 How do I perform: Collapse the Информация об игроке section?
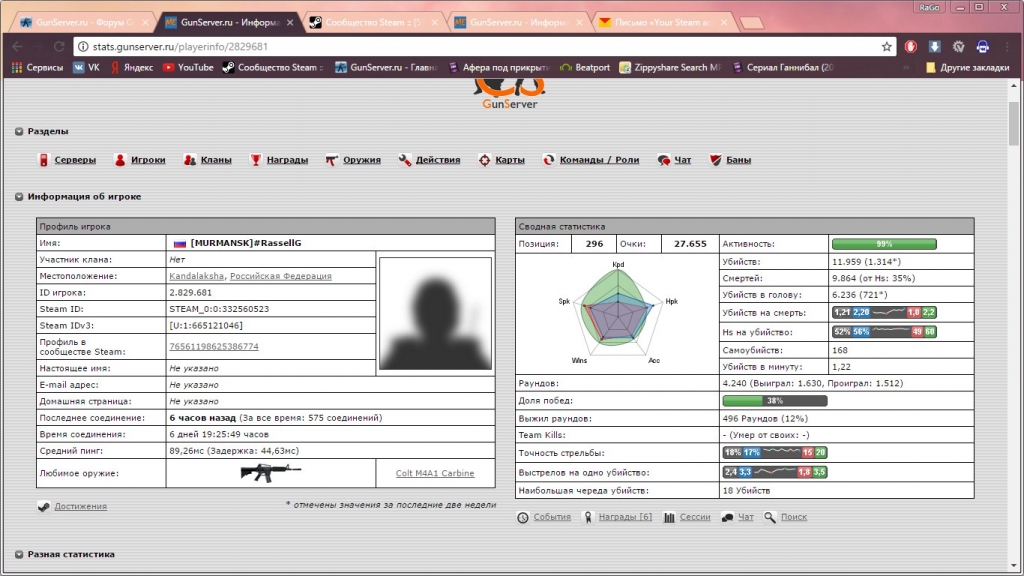[19, 197]
